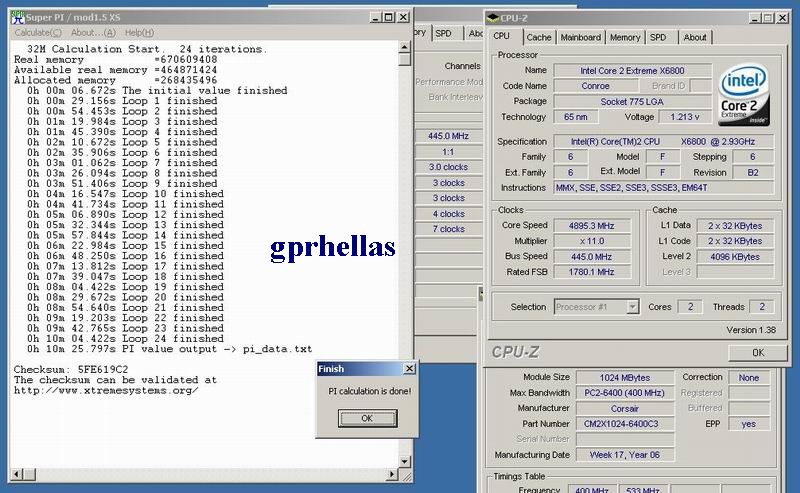Click the Voltage value 1.213 v
Image resolution: width=800 pixels, height=493 pixels.
pos(685,117)
